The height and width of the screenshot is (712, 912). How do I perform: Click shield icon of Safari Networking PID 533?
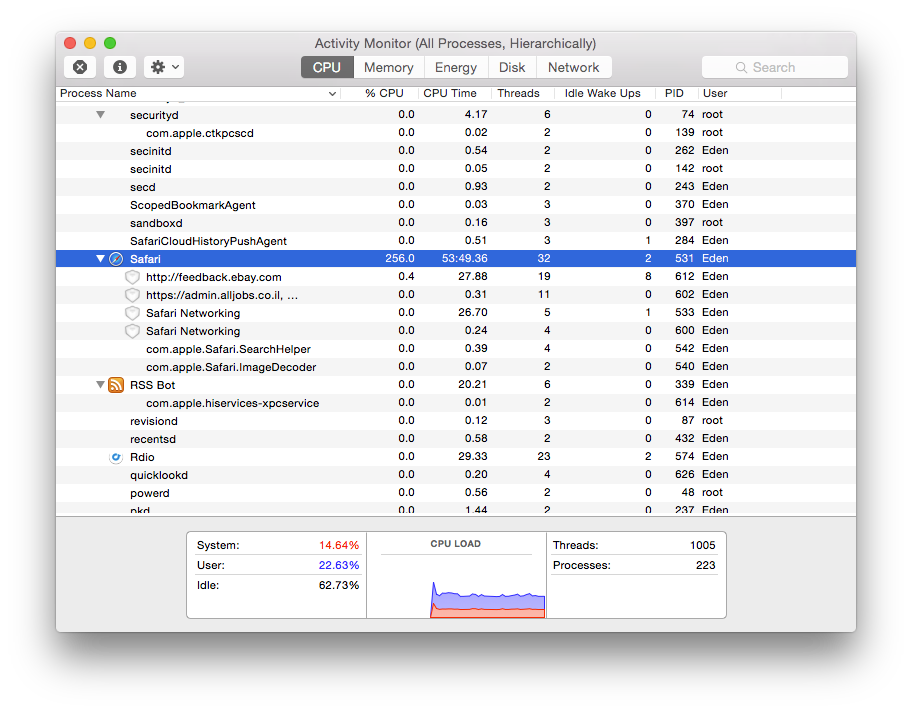[133, 313]
